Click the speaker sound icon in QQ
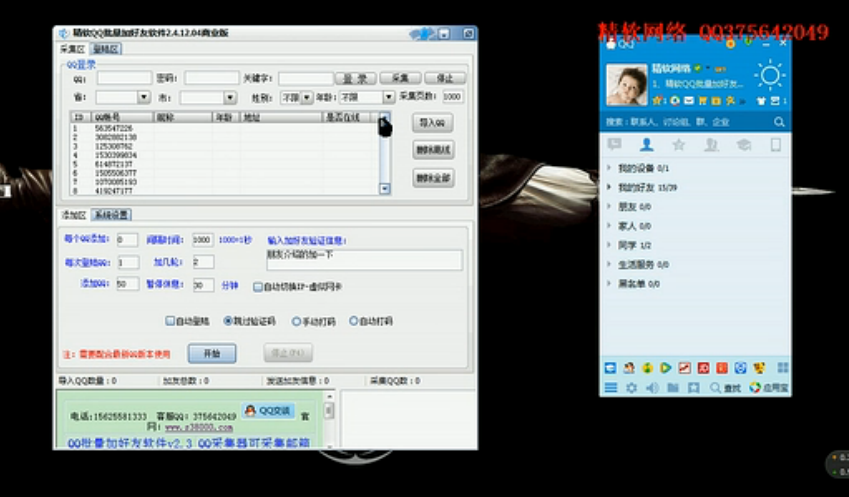This screenshot has width=849, height=497. (x=652, y=388)
